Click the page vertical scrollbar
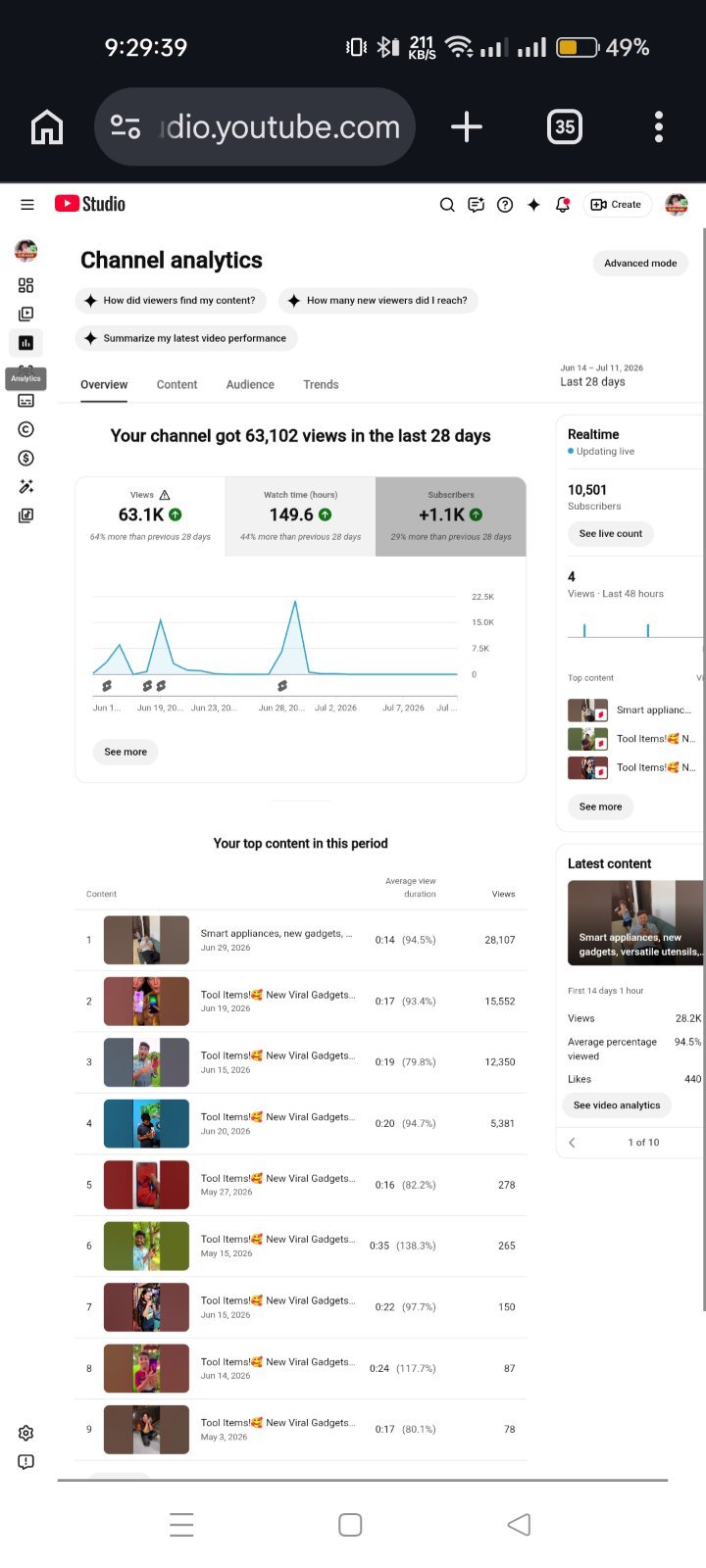Viewport: 706px width, 1568px height. click(x=704, y=769)
